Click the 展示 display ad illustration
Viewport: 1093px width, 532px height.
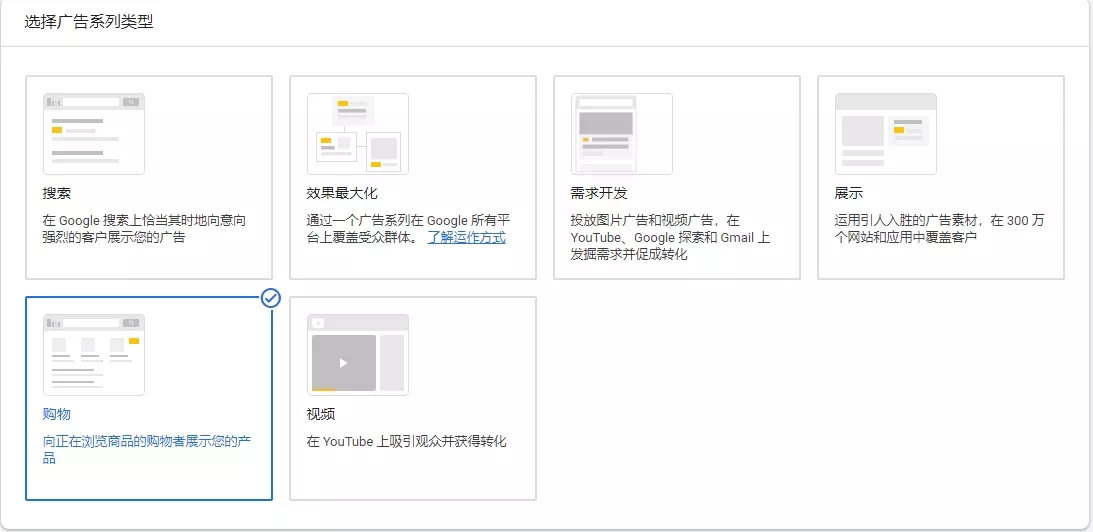pos(886,134)
